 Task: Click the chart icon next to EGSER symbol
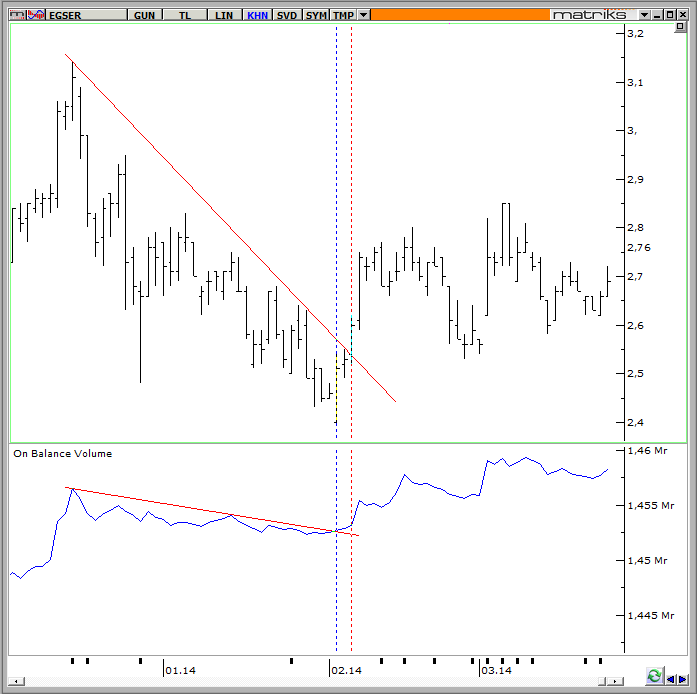coord(35,15)
